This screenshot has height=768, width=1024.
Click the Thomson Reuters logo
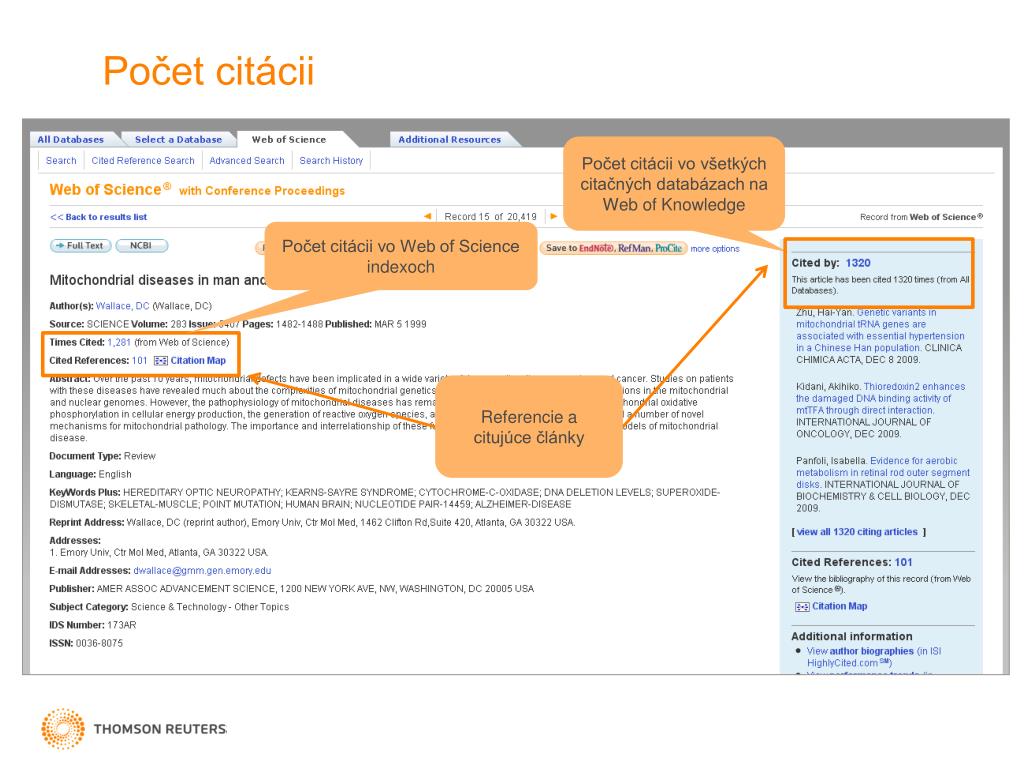[135, 729]
